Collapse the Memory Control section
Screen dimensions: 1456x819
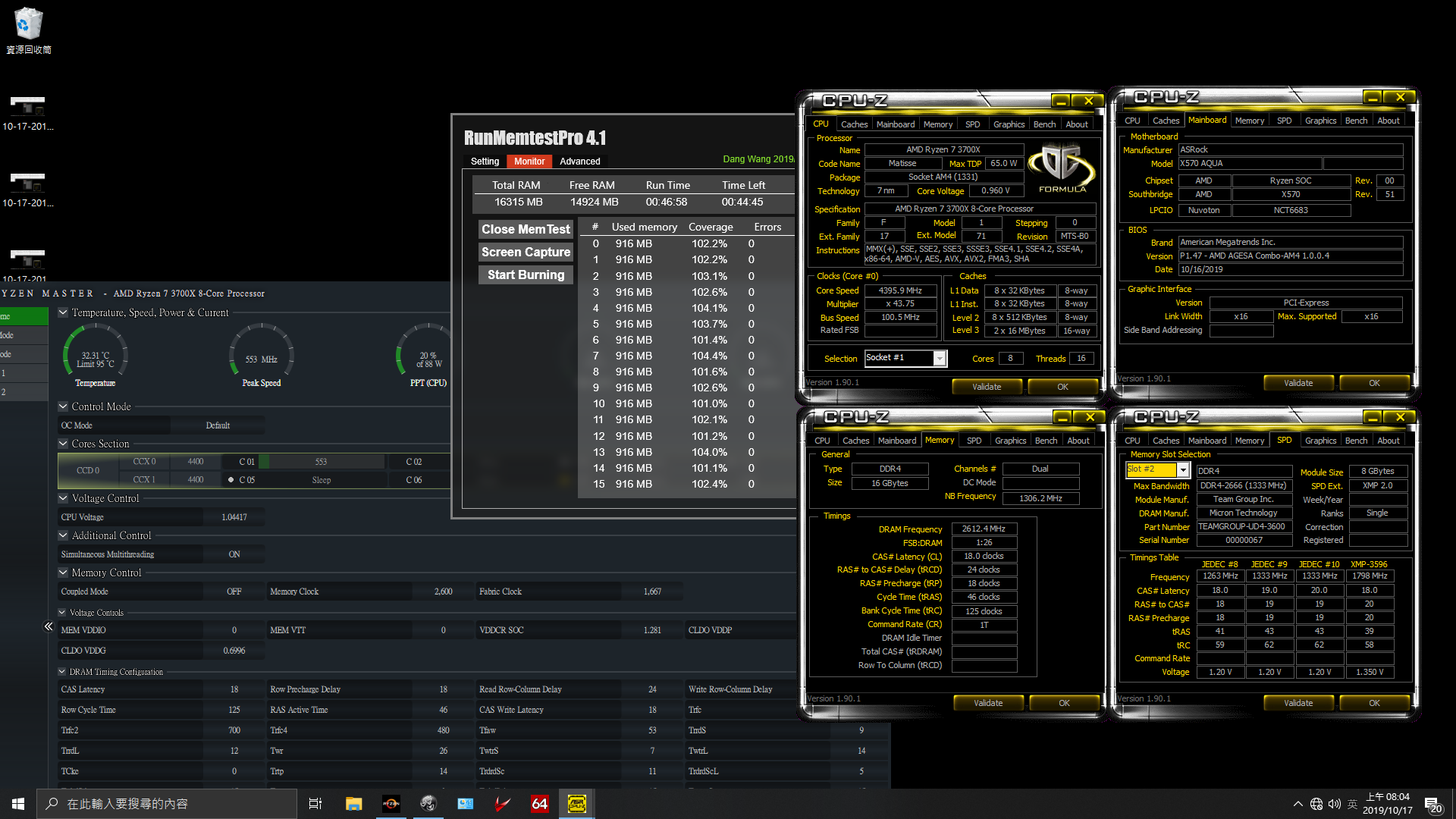[x=63, y=573]
